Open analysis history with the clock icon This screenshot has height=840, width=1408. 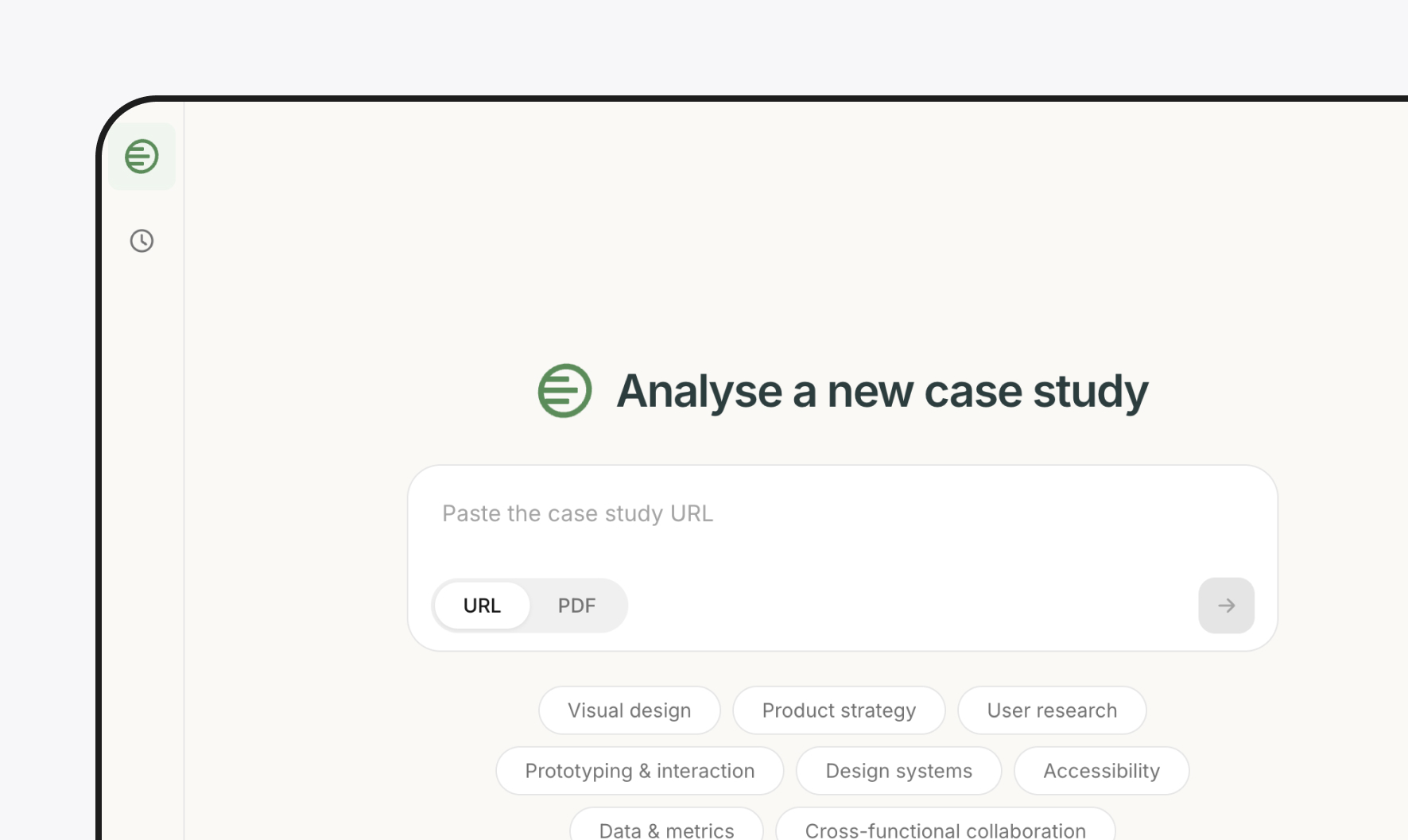click(142, 241)
